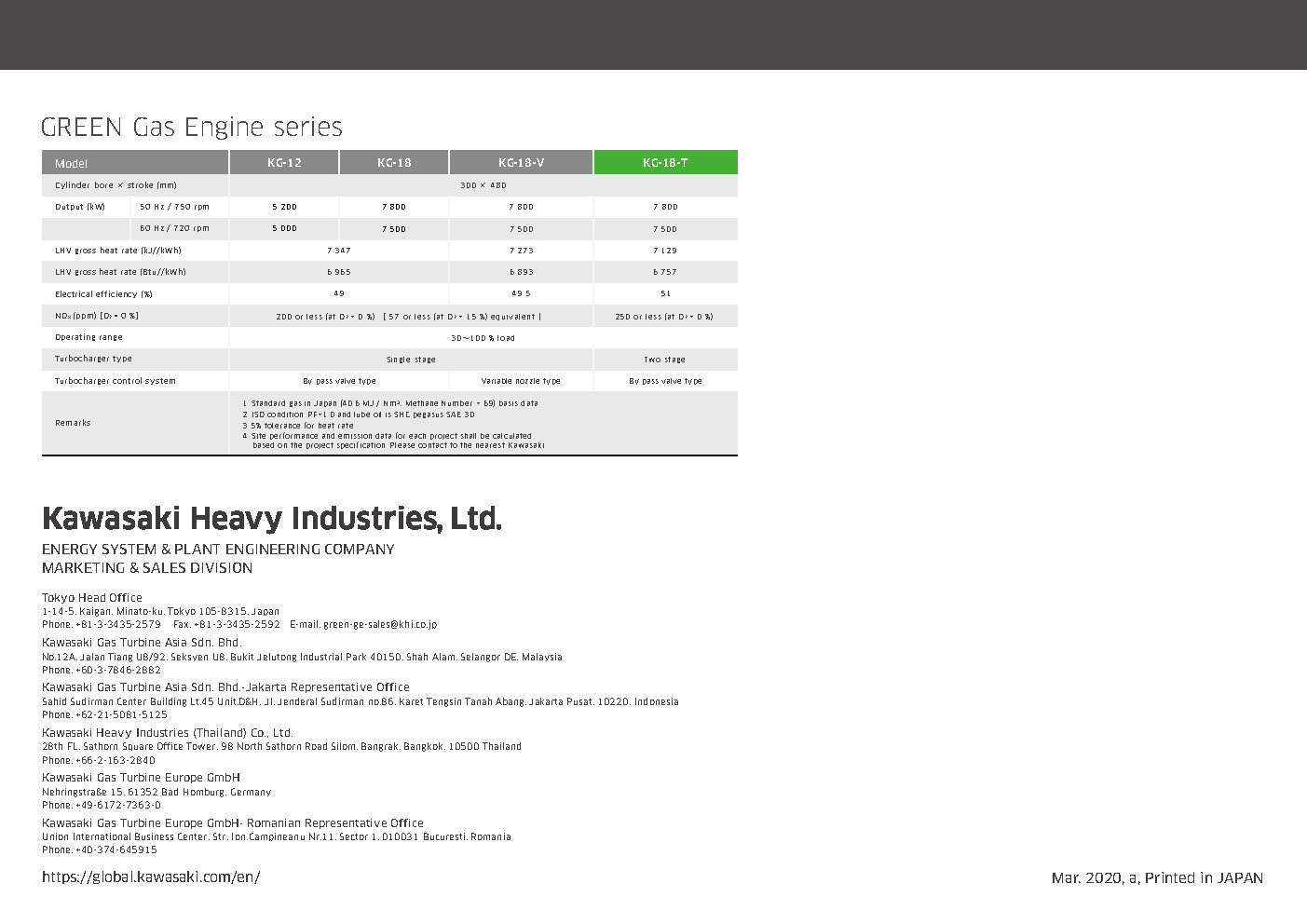The width and height of the screenshot is (1307, 924).
Task: Click the 'KG-18-V' column header
Action: 522,163
